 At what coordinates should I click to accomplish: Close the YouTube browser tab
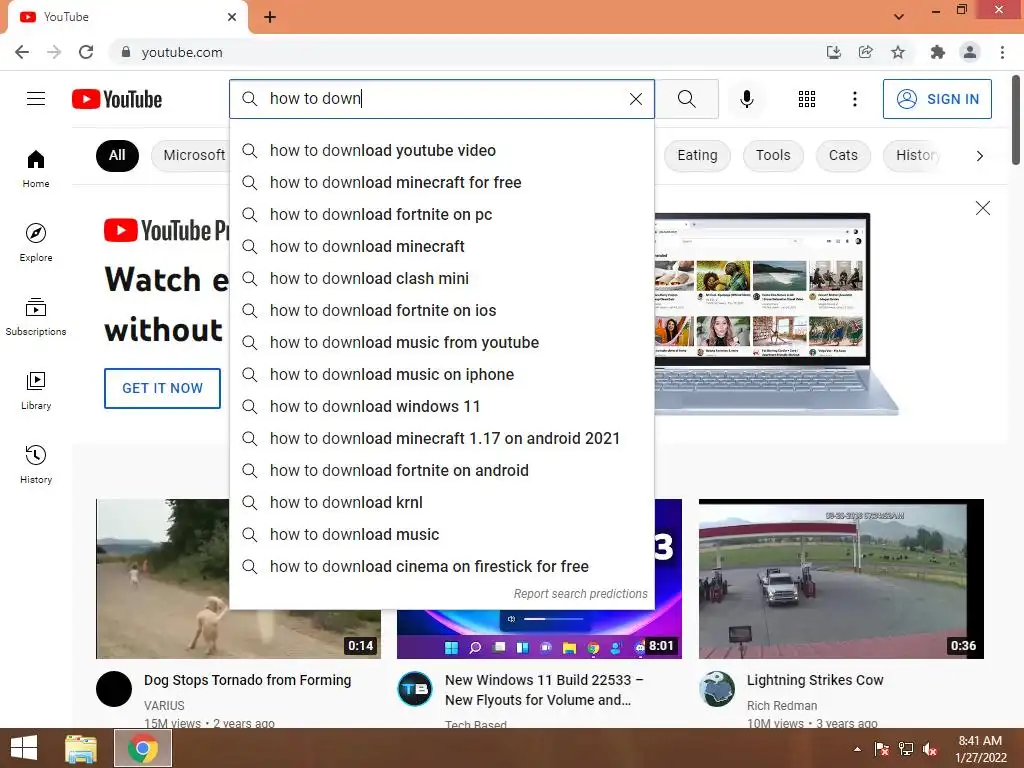(232, 17)
